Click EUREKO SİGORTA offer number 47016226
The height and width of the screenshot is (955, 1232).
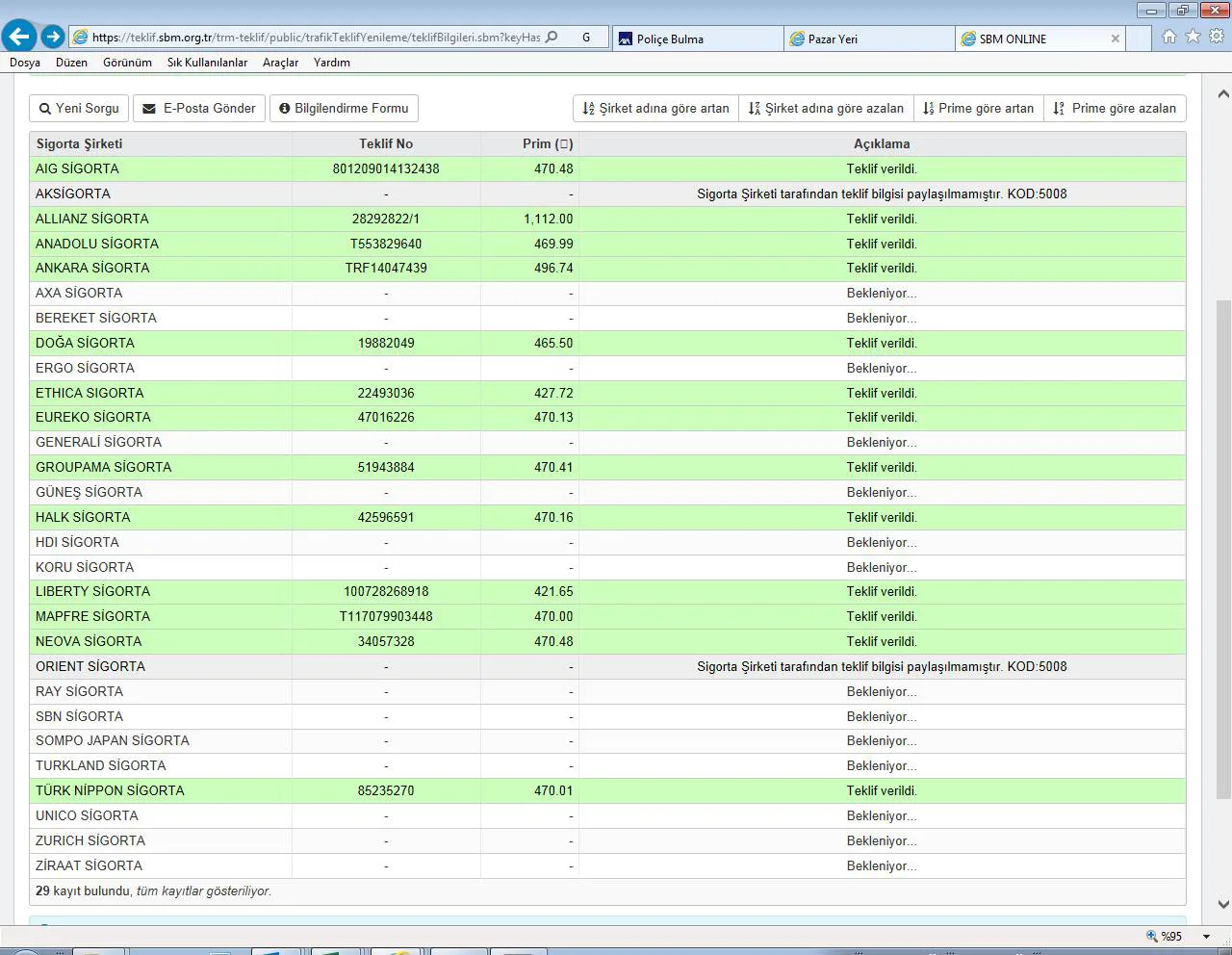386,417
